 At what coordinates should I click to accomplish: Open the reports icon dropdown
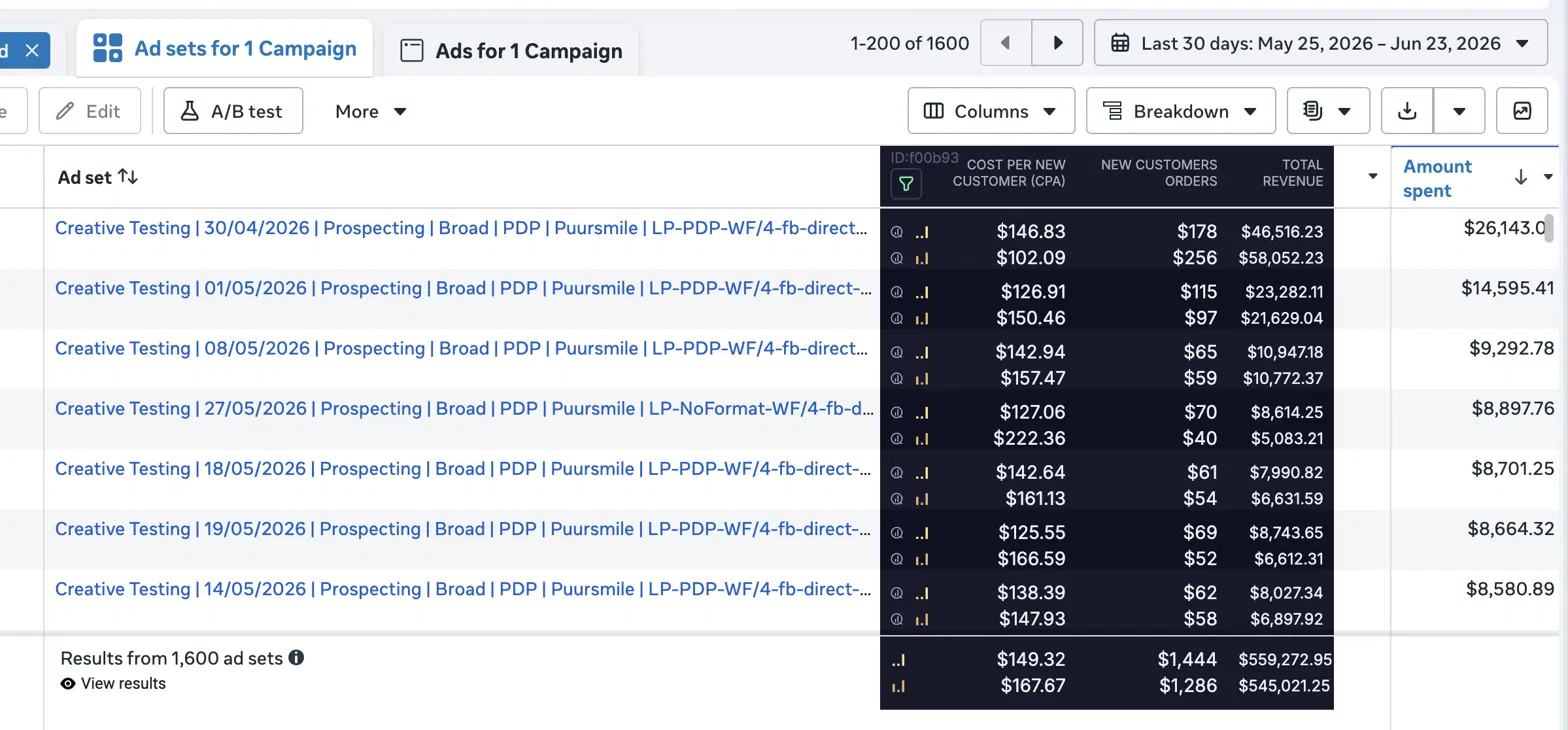point(1328,111)
